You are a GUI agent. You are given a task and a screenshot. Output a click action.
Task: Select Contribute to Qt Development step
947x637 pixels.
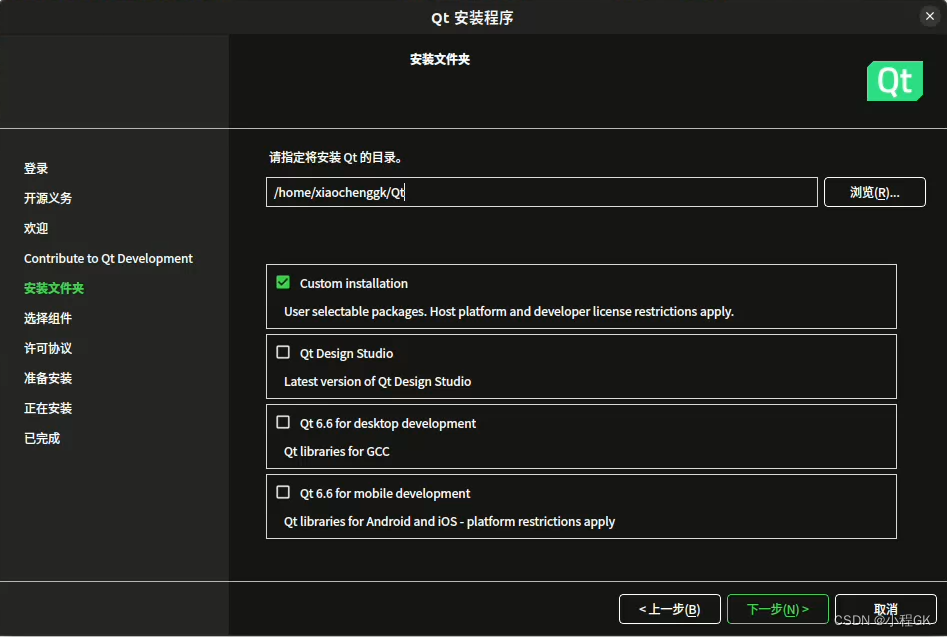109,258
